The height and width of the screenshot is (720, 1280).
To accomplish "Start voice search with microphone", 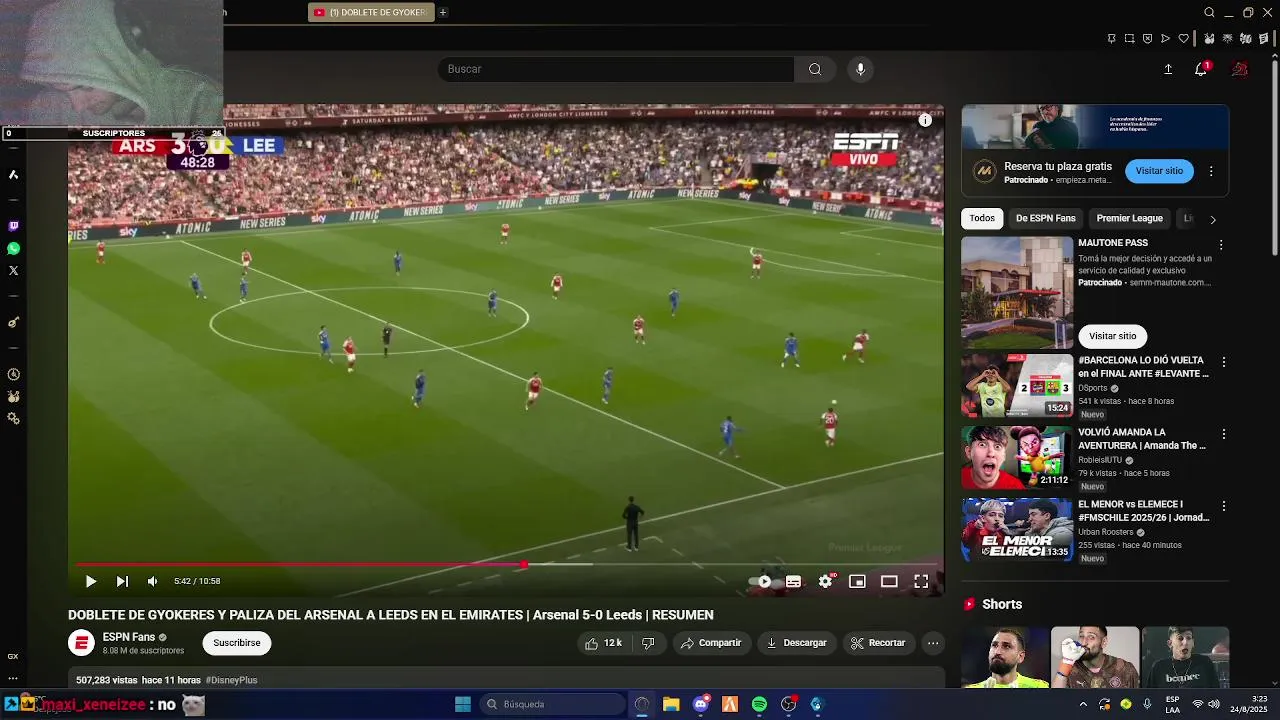I will tap(860, 69).
